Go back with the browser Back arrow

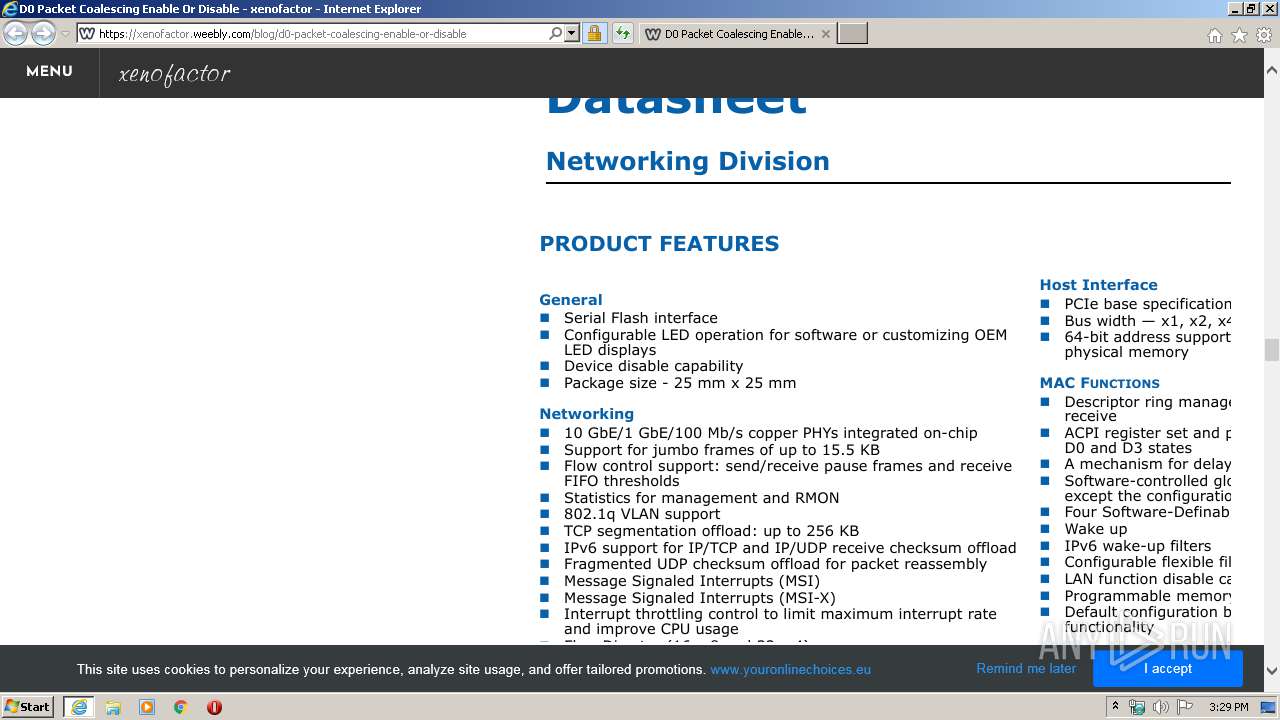(15, 33)
